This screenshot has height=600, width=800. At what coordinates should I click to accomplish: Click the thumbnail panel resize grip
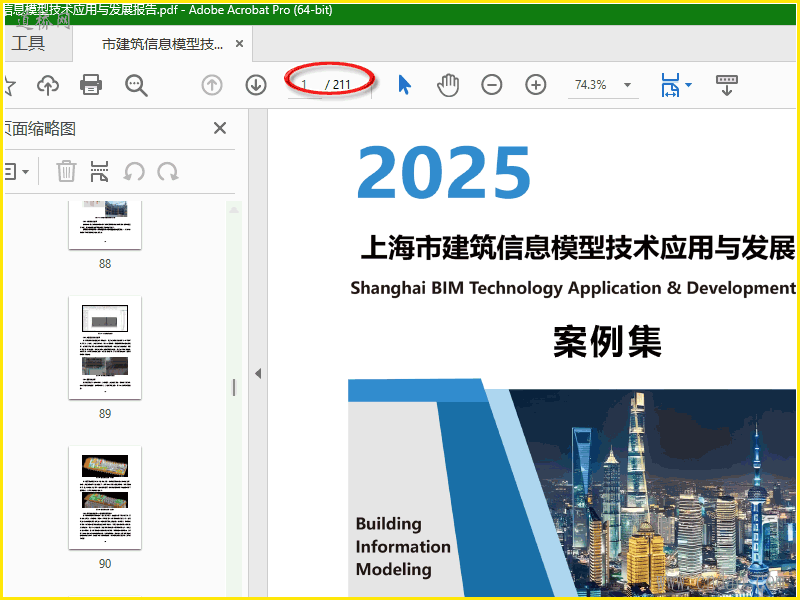[234, 388]
